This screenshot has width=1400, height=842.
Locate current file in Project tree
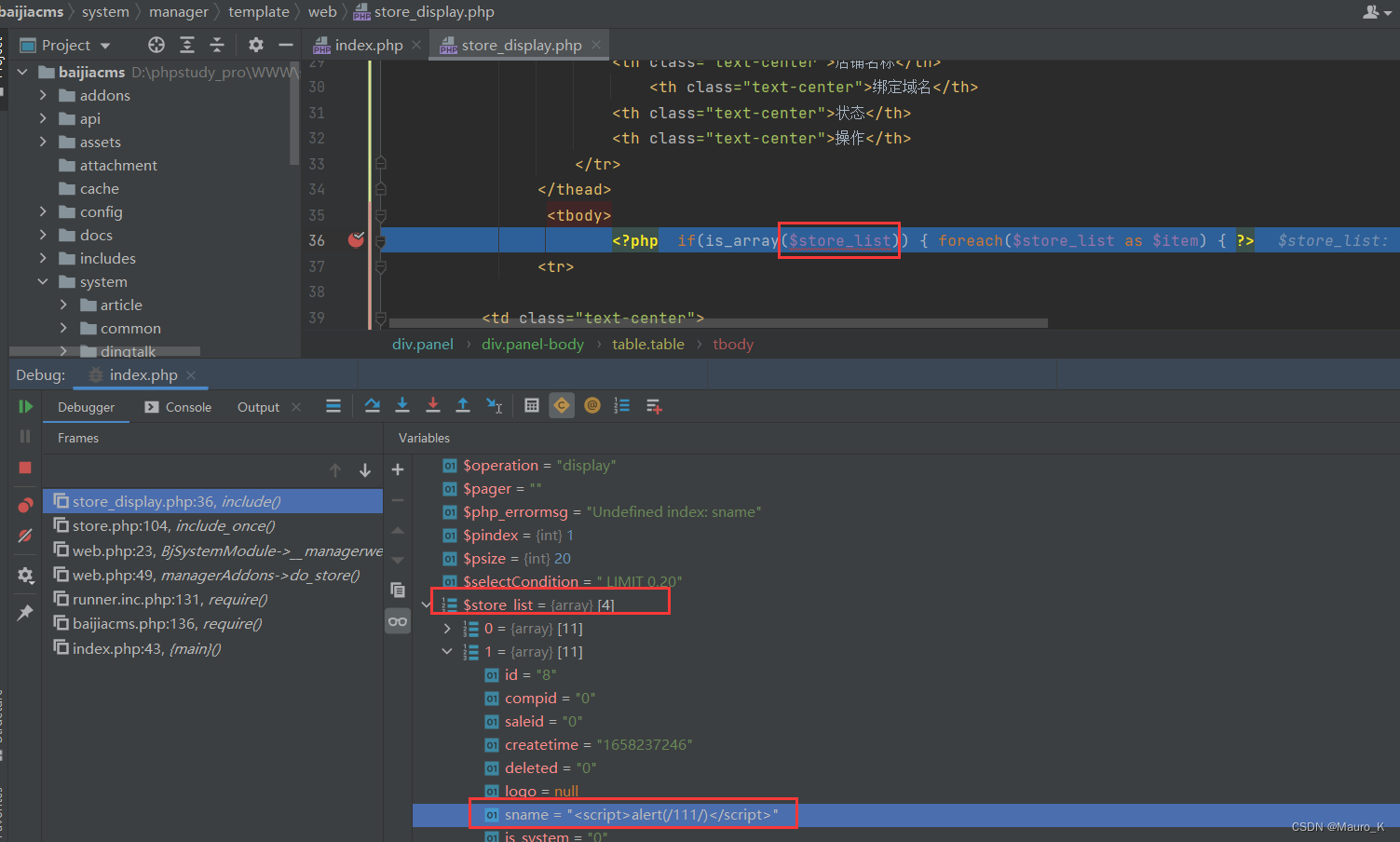coord(156,45)
